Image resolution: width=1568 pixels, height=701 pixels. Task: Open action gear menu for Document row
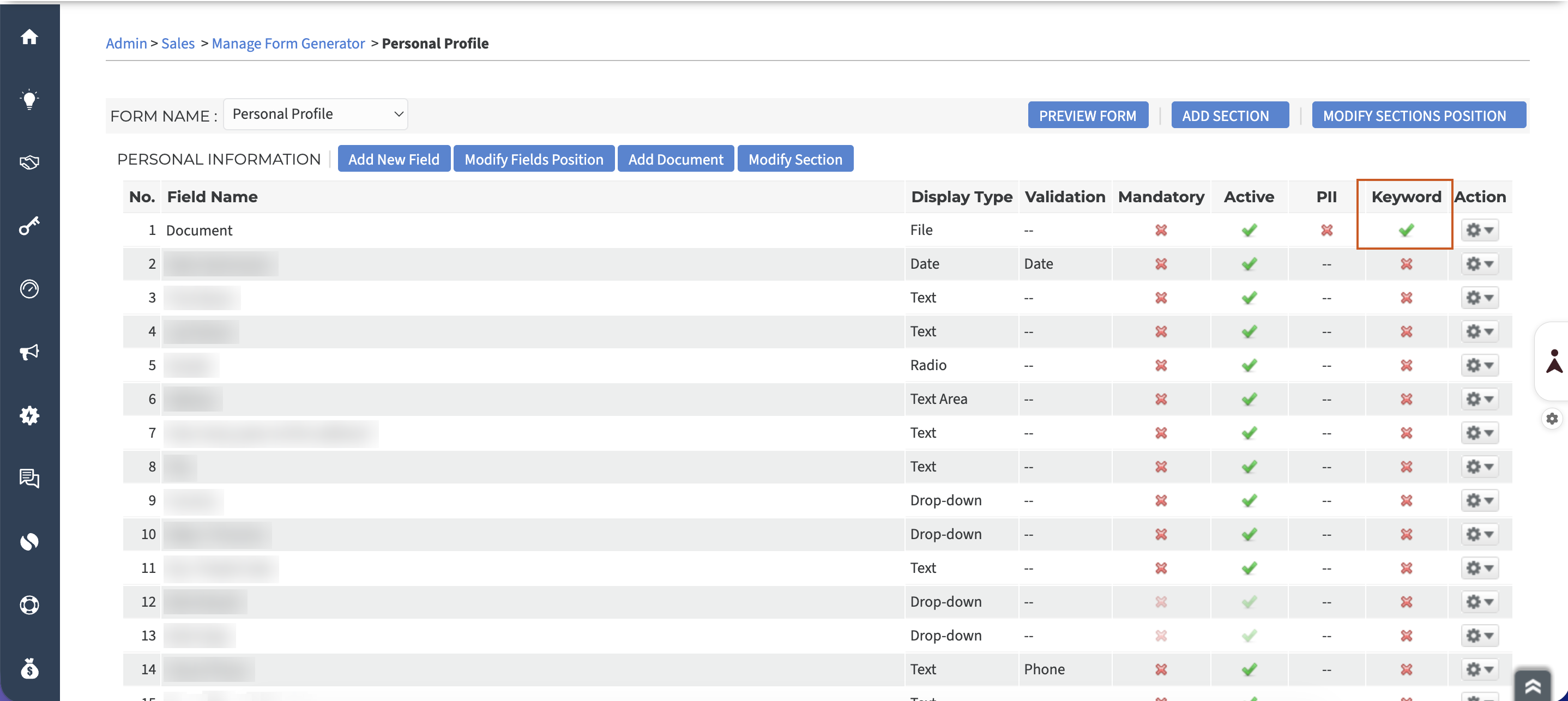click(x=1480, y=230)
